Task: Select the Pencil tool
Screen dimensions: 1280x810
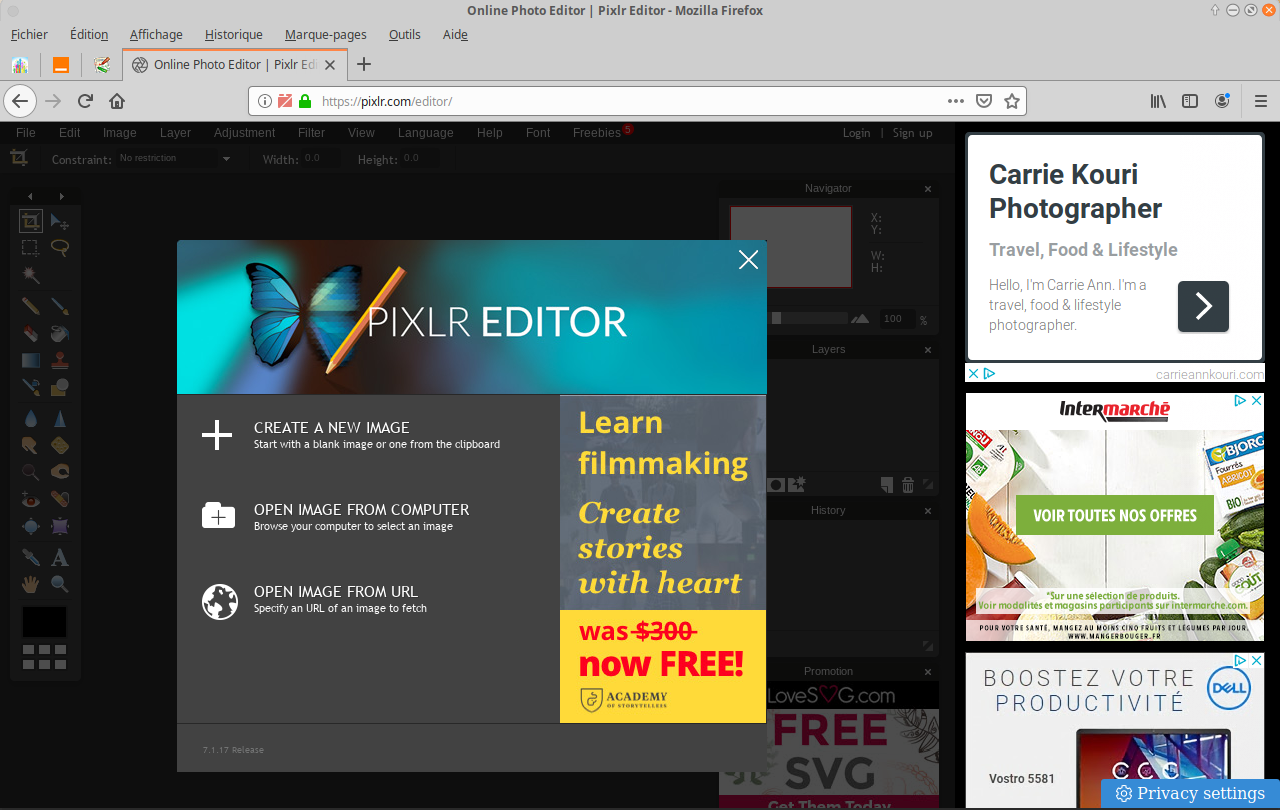Action: point(31,306)
